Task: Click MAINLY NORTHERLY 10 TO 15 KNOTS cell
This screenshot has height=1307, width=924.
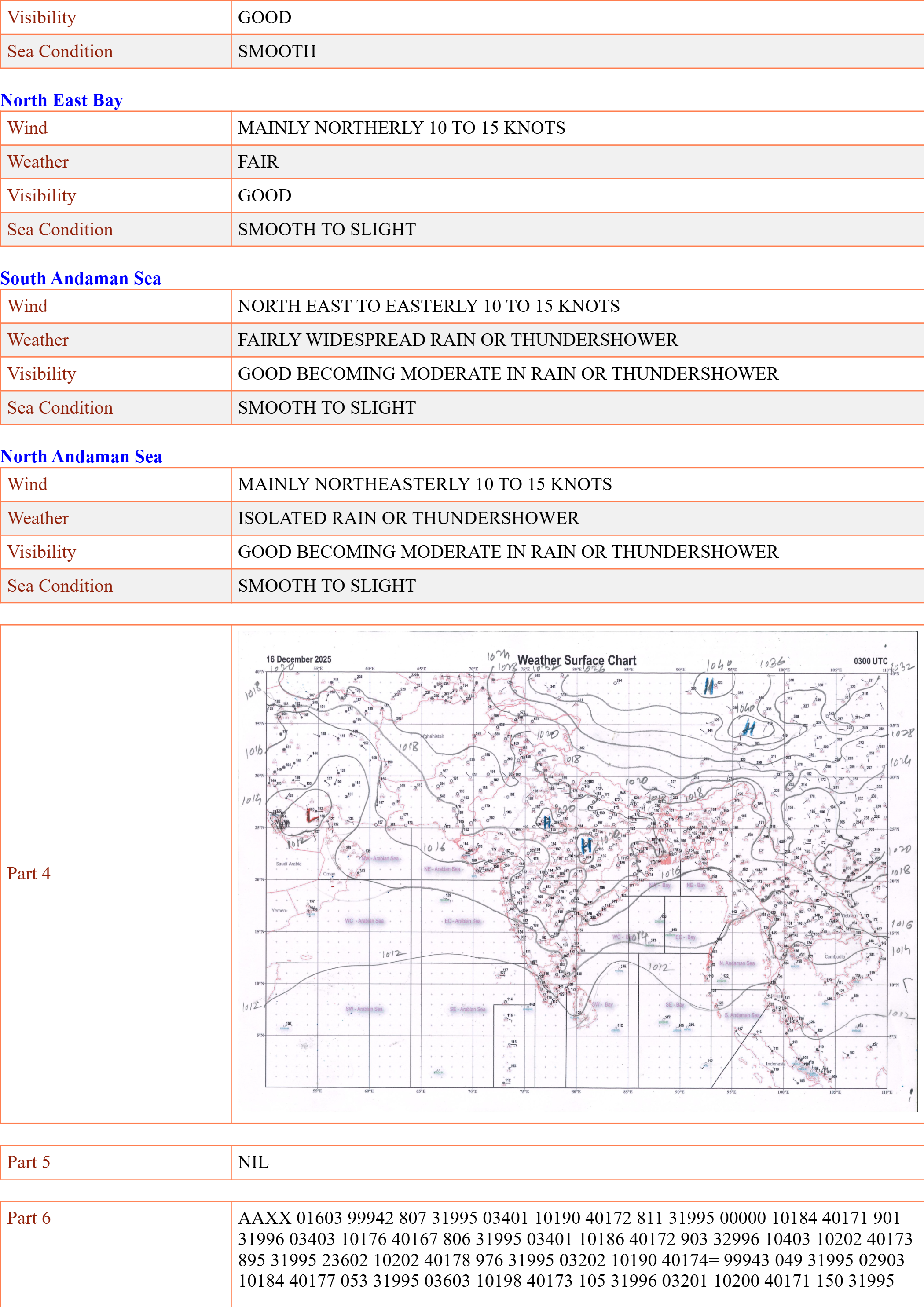Action: coord(401,128)
